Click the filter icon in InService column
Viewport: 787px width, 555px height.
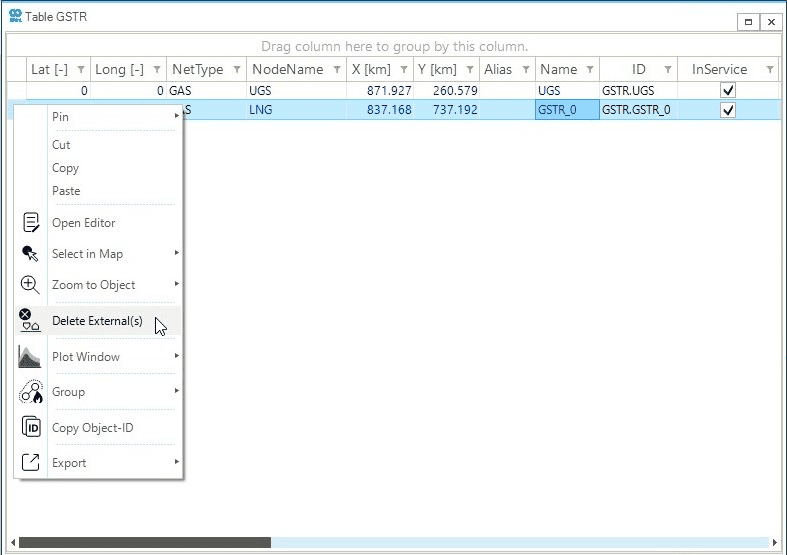[x=770, y=70]
